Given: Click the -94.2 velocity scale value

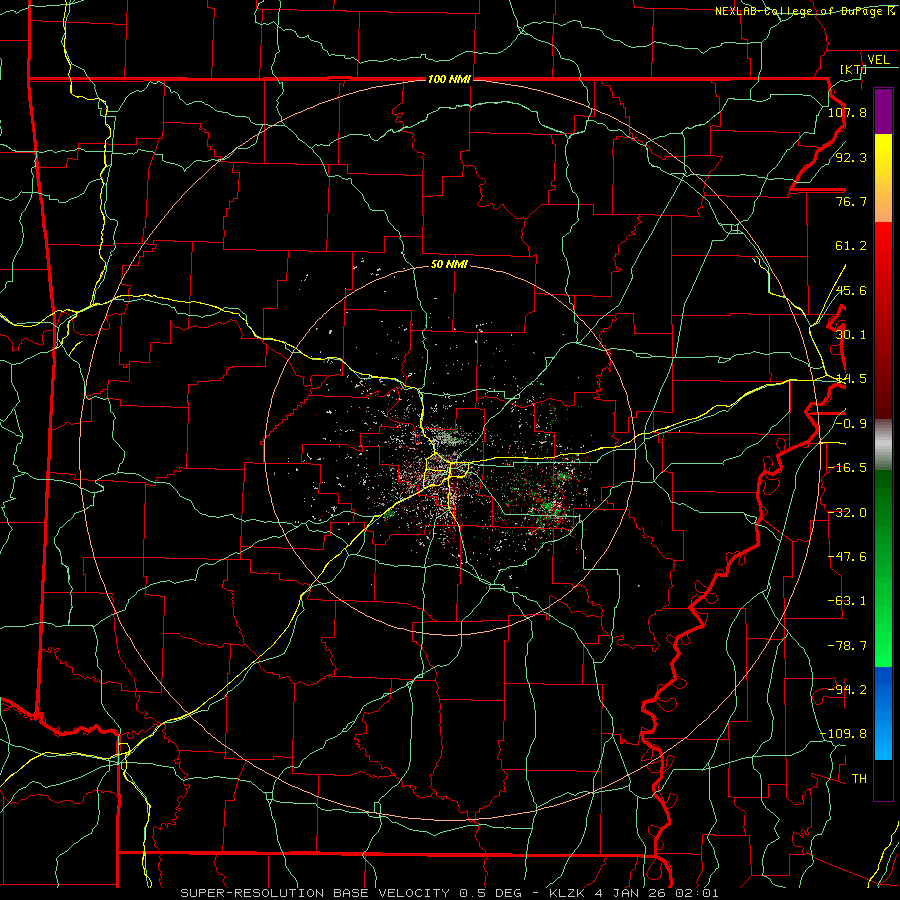Looking at the screenshot, I should pos(847,690).
